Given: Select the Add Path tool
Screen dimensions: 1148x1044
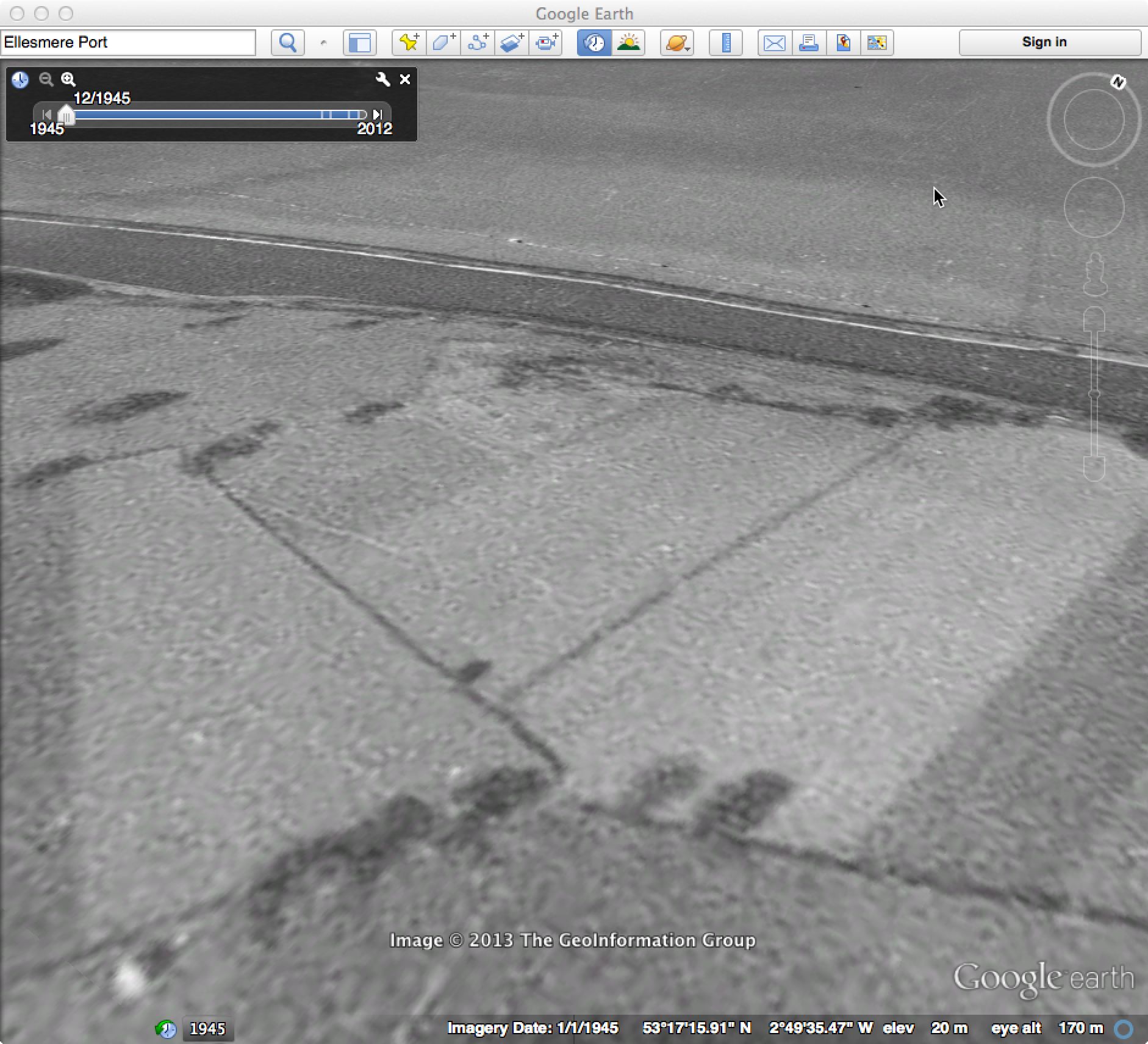Looking at the screenshot, I should 478,43.
